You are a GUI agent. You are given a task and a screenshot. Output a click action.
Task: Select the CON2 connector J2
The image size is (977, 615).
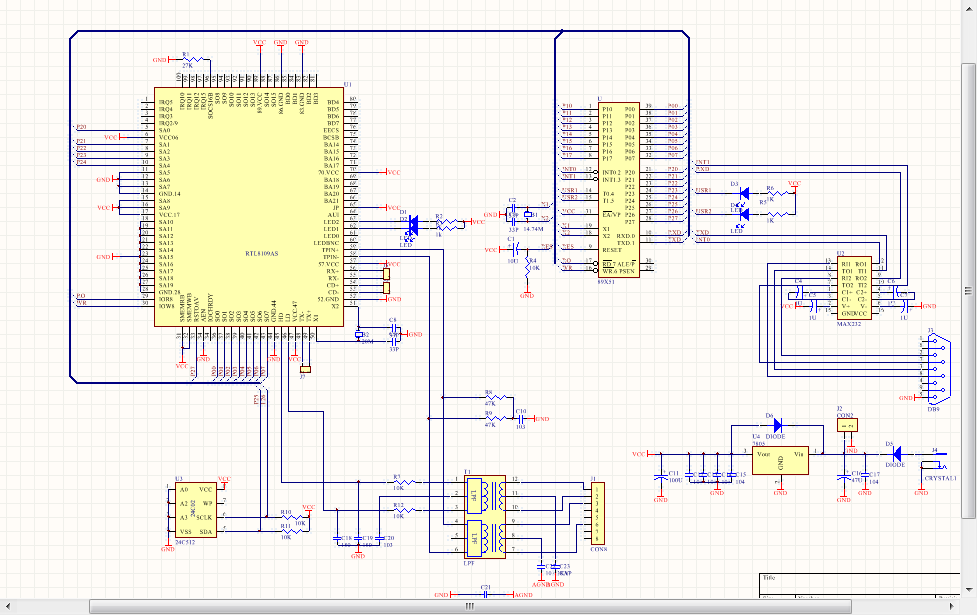tap(847, 425)
